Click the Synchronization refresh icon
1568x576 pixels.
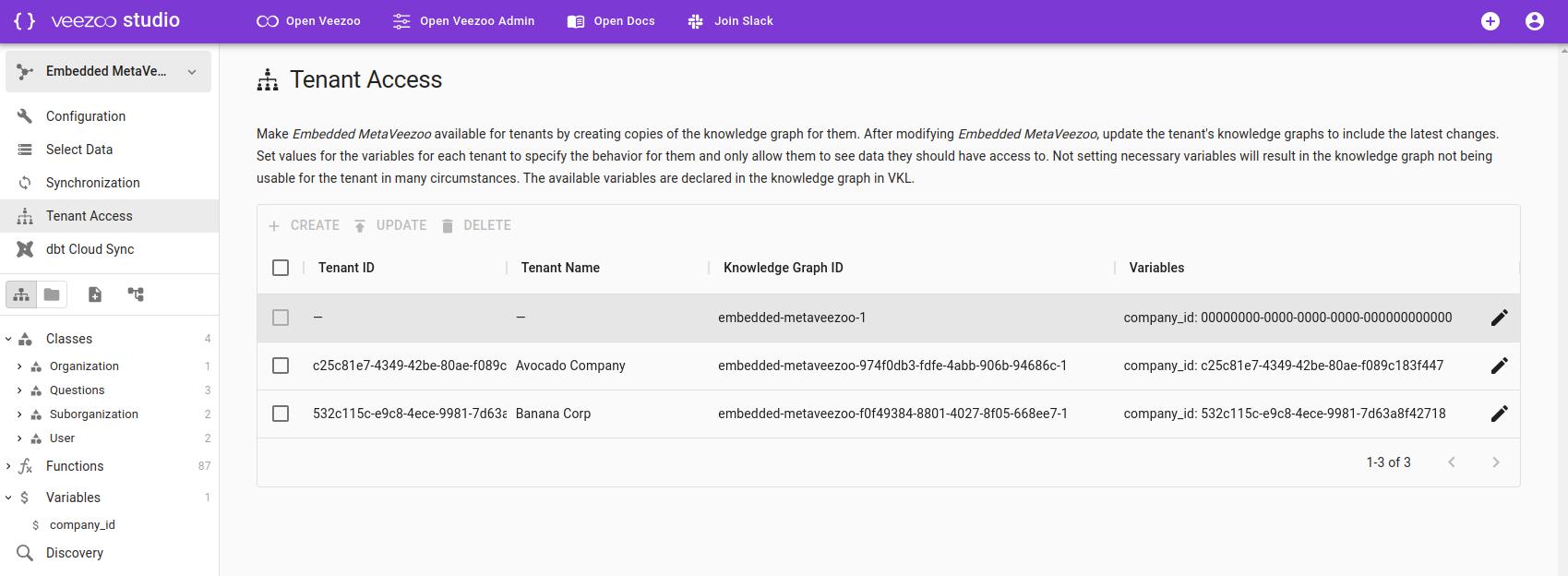pyautogui.click(x=25, y=183)
